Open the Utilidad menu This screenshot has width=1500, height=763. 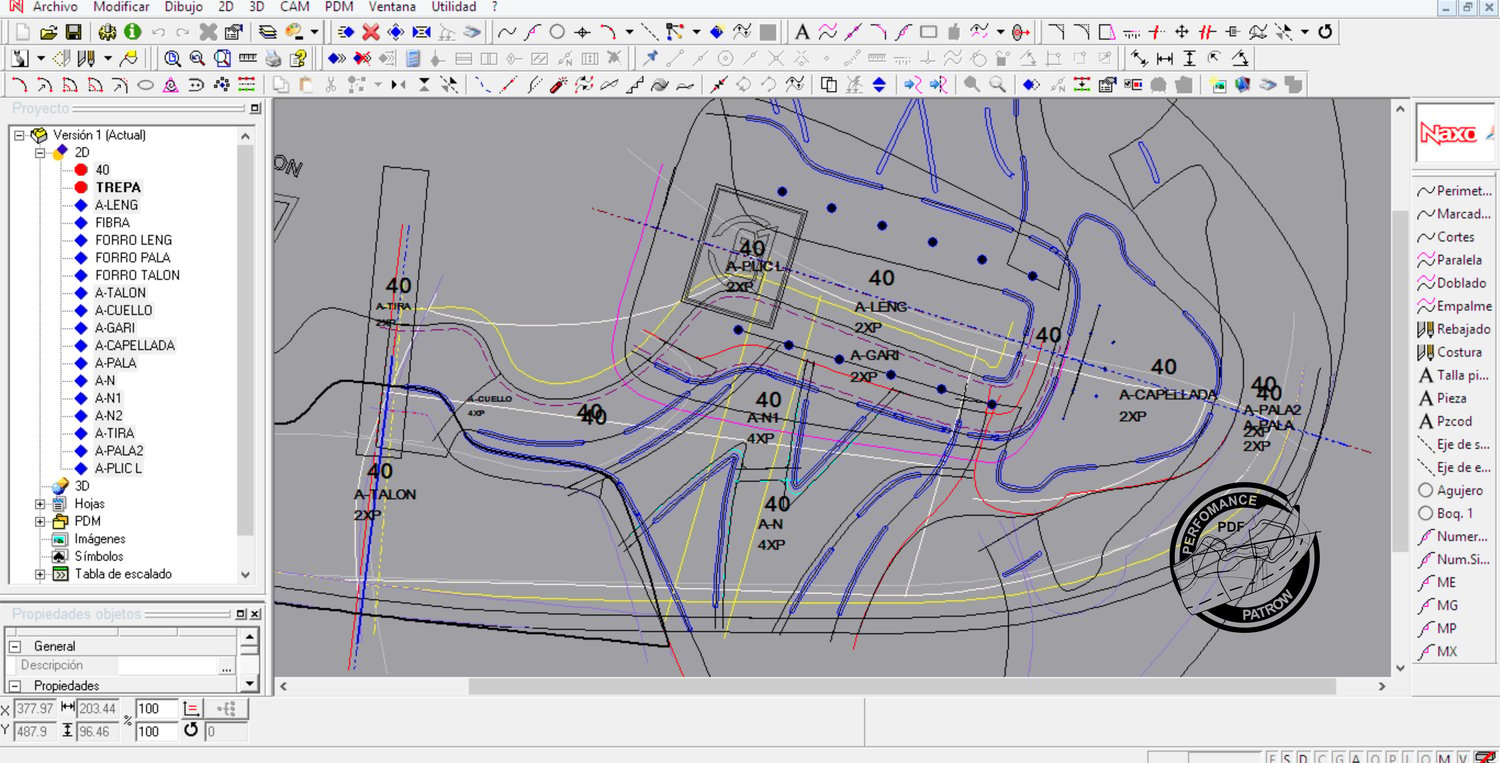(454, 6)
